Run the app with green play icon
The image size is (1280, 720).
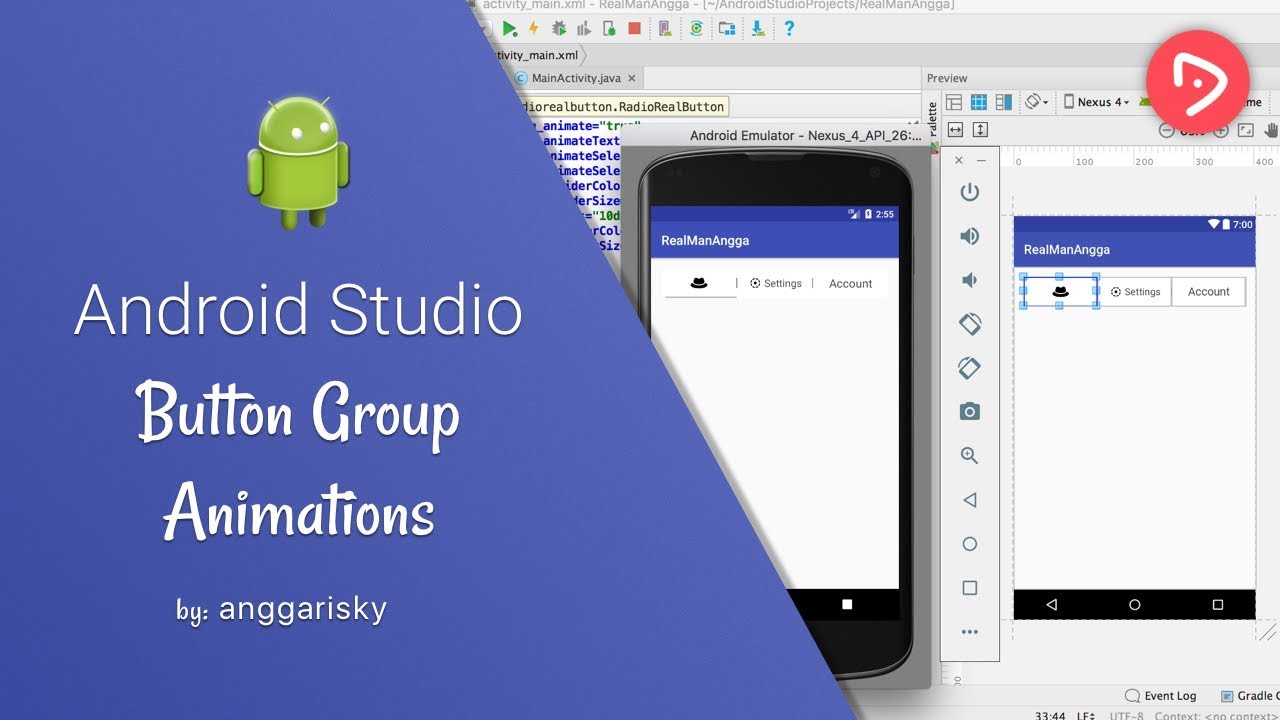pos(510,28)
